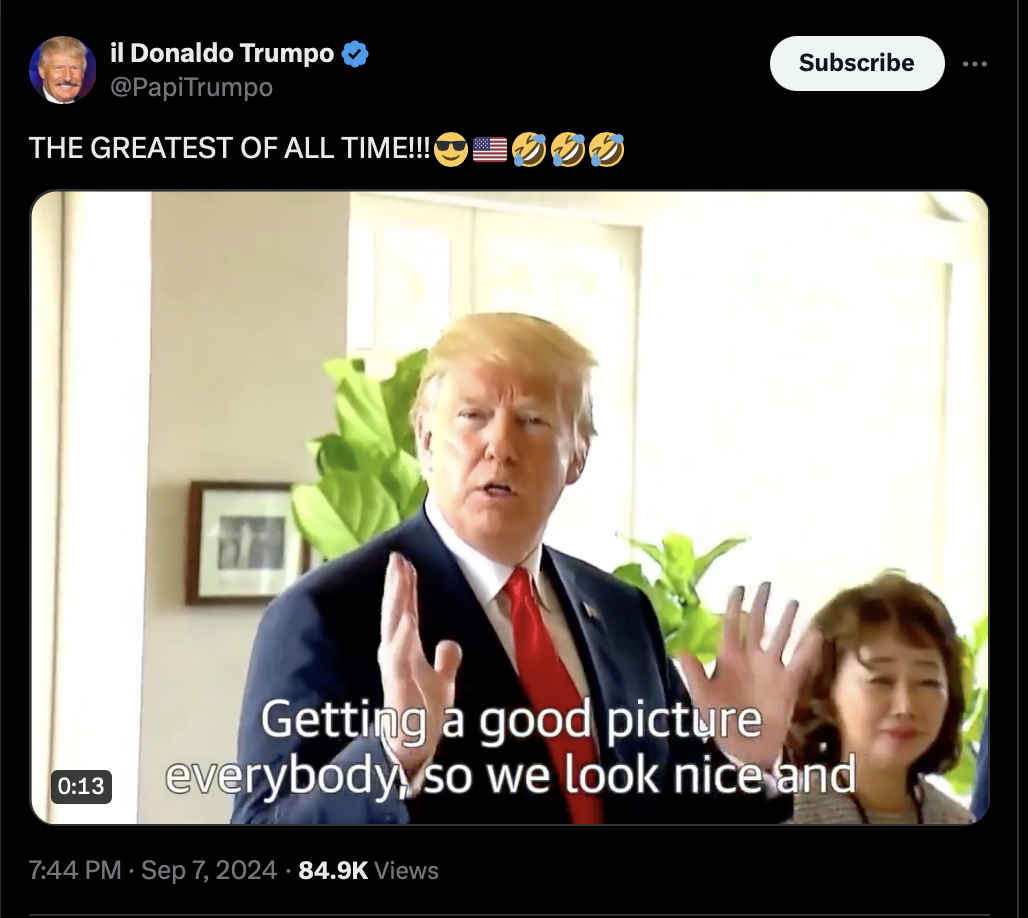This screenshot has width=1028, height=918.
Task: Play the embedded video
Action: [509, 508]
